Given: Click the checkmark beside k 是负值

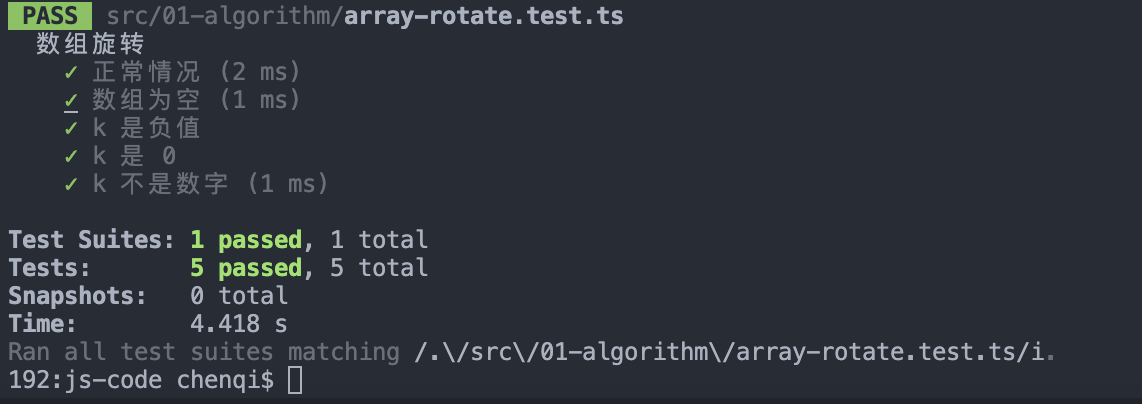Looking at the screenshot, I should (x=71, y=128).
